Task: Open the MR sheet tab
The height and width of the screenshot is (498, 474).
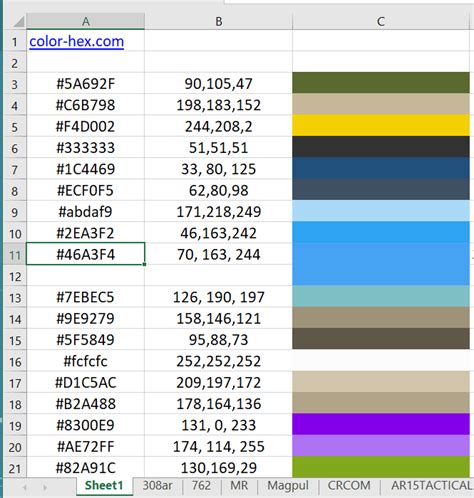Action: coord(239,486)
